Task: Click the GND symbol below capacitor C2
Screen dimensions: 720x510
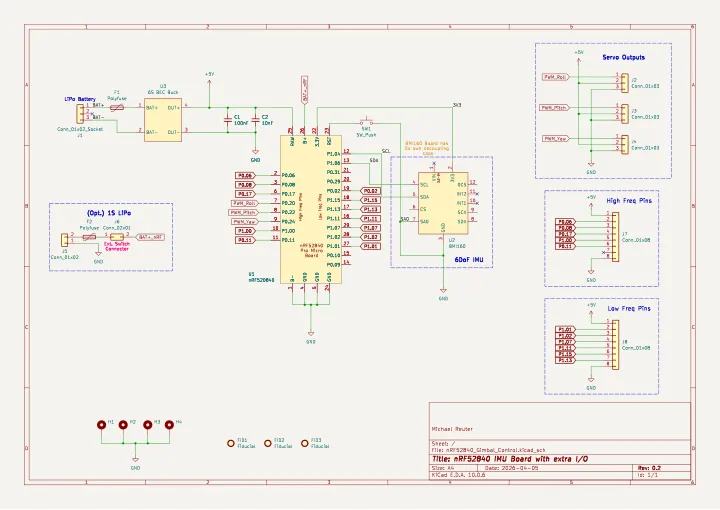Action: [255, 152]
